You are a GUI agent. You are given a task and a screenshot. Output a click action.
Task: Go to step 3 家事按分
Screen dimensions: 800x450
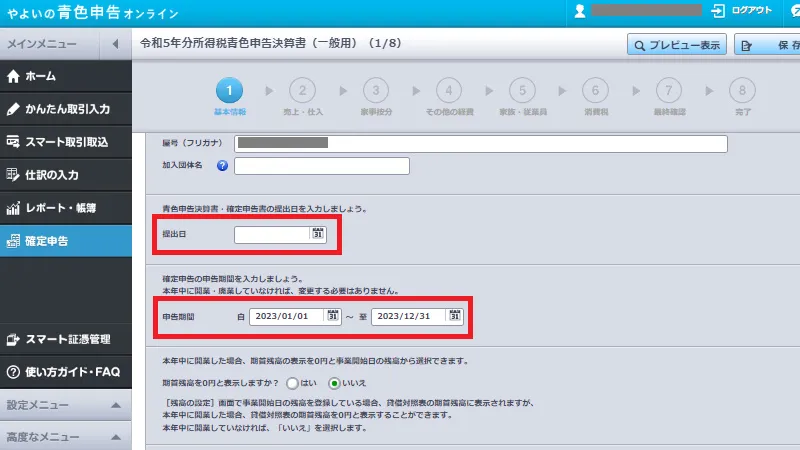[376, 91]
